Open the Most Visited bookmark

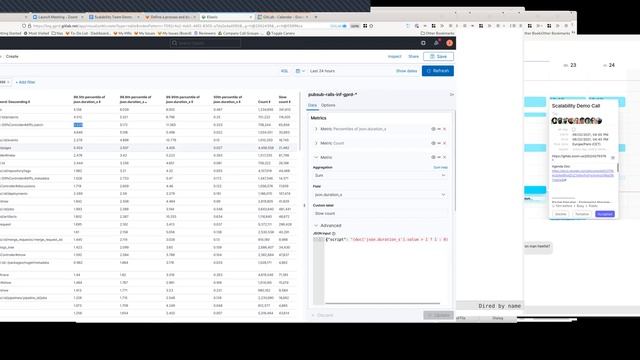click(x=37, y=33)
